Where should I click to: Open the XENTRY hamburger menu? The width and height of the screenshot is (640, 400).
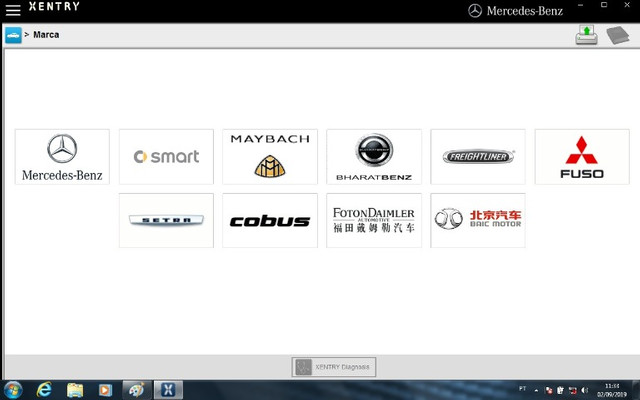tap(13, 10)
